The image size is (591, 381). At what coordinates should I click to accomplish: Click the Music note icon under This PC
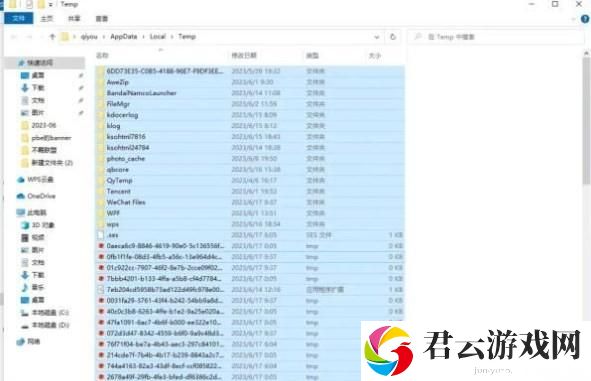point(25,287)
